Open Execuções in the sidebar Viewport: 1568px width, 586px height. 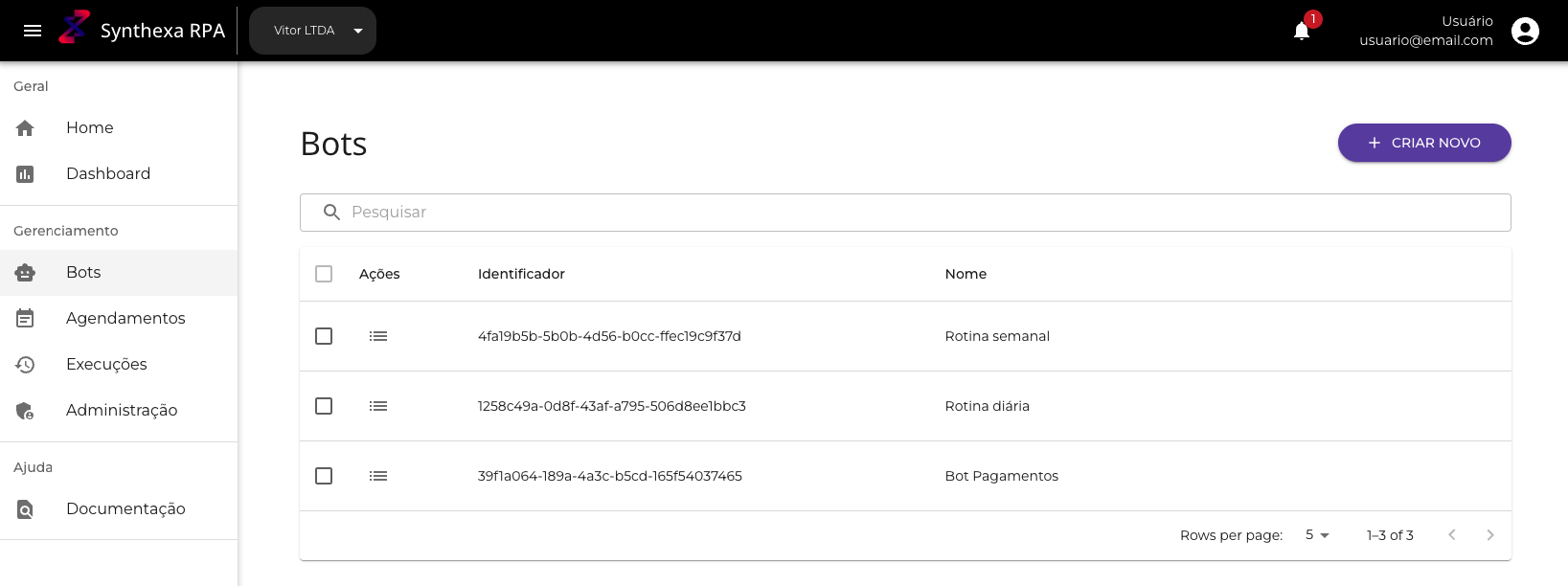119,364
